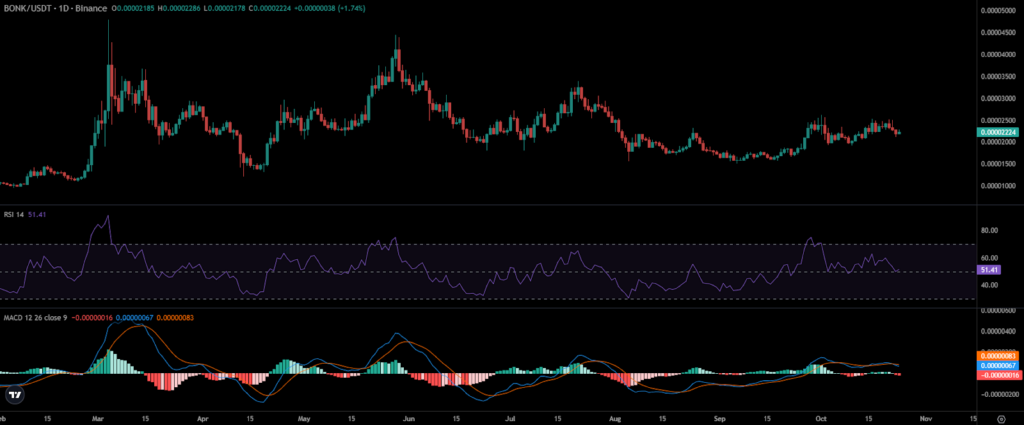This screenshot has height=425, width=1024.
Task: Click the Apr time axis label
Action: (x=202, y=418)
